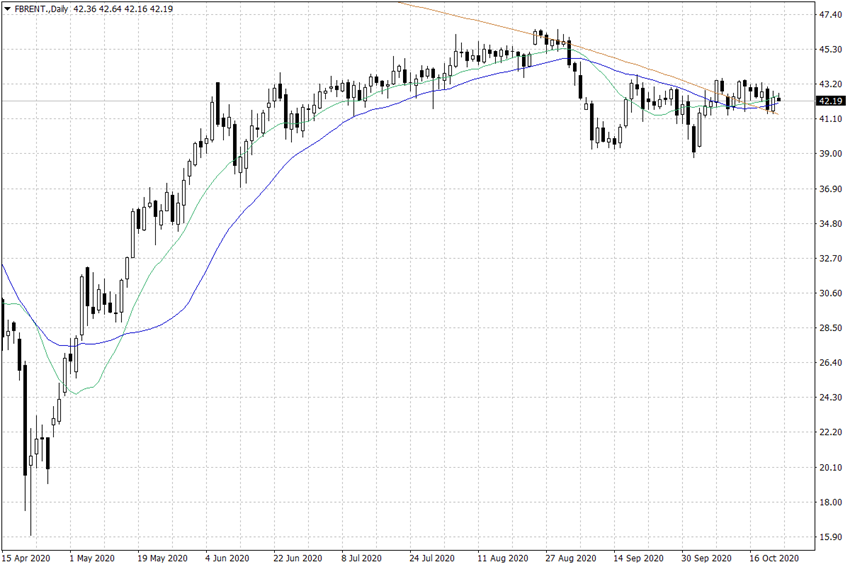
Task: Click the 26.40 price axis label
Action: 831,363
